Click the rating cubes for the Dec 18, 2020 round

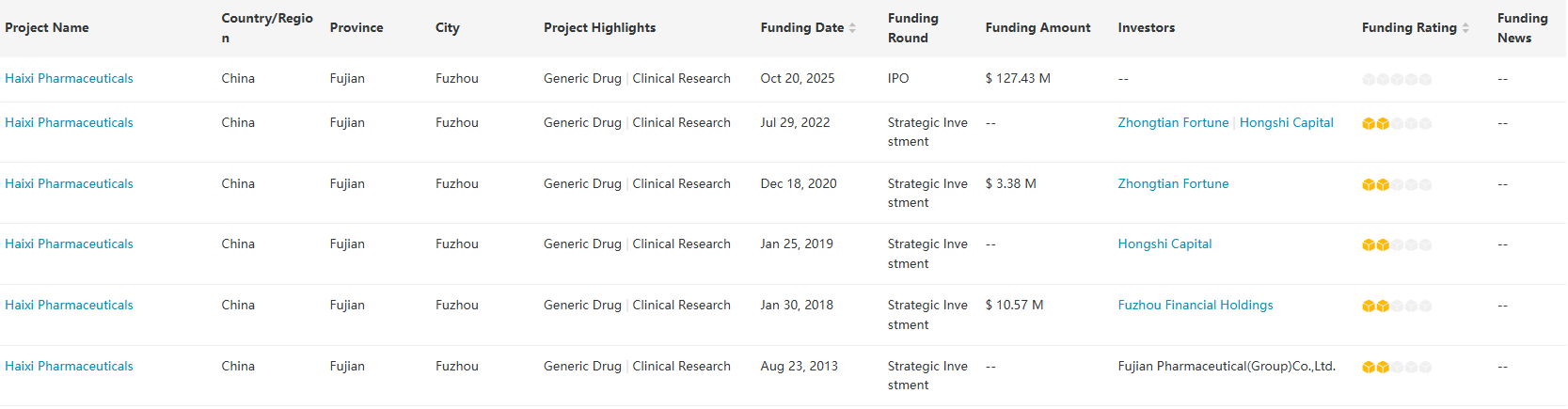[x=1396, y=184]
